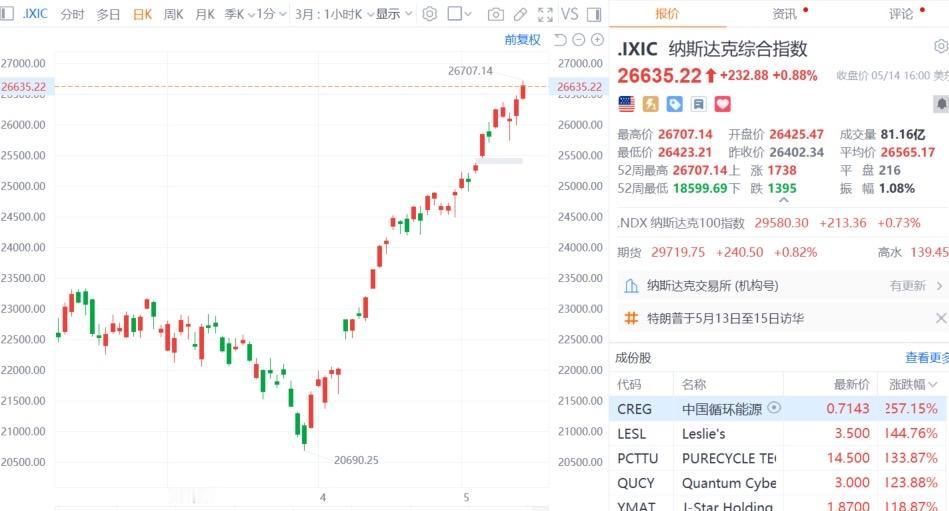
Task: Toggle the left sidebar panel icon
Action: 7,13
